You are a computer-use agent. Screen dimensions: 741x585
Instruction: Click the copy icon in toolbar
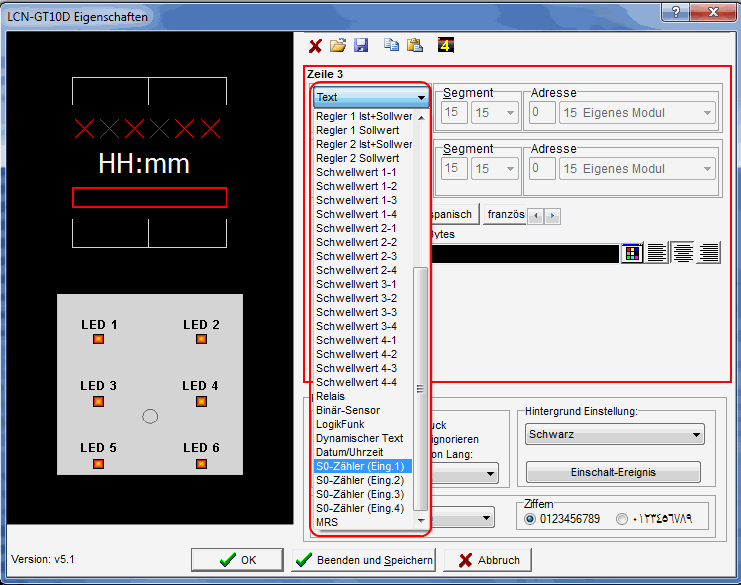pos(392,46)
